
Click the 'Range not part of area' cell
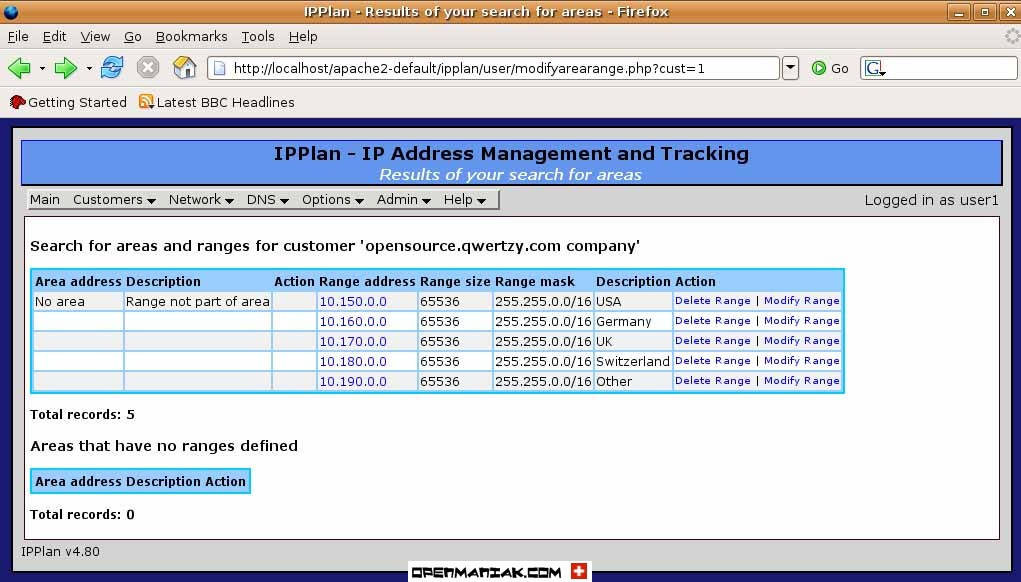coord(197,301)
